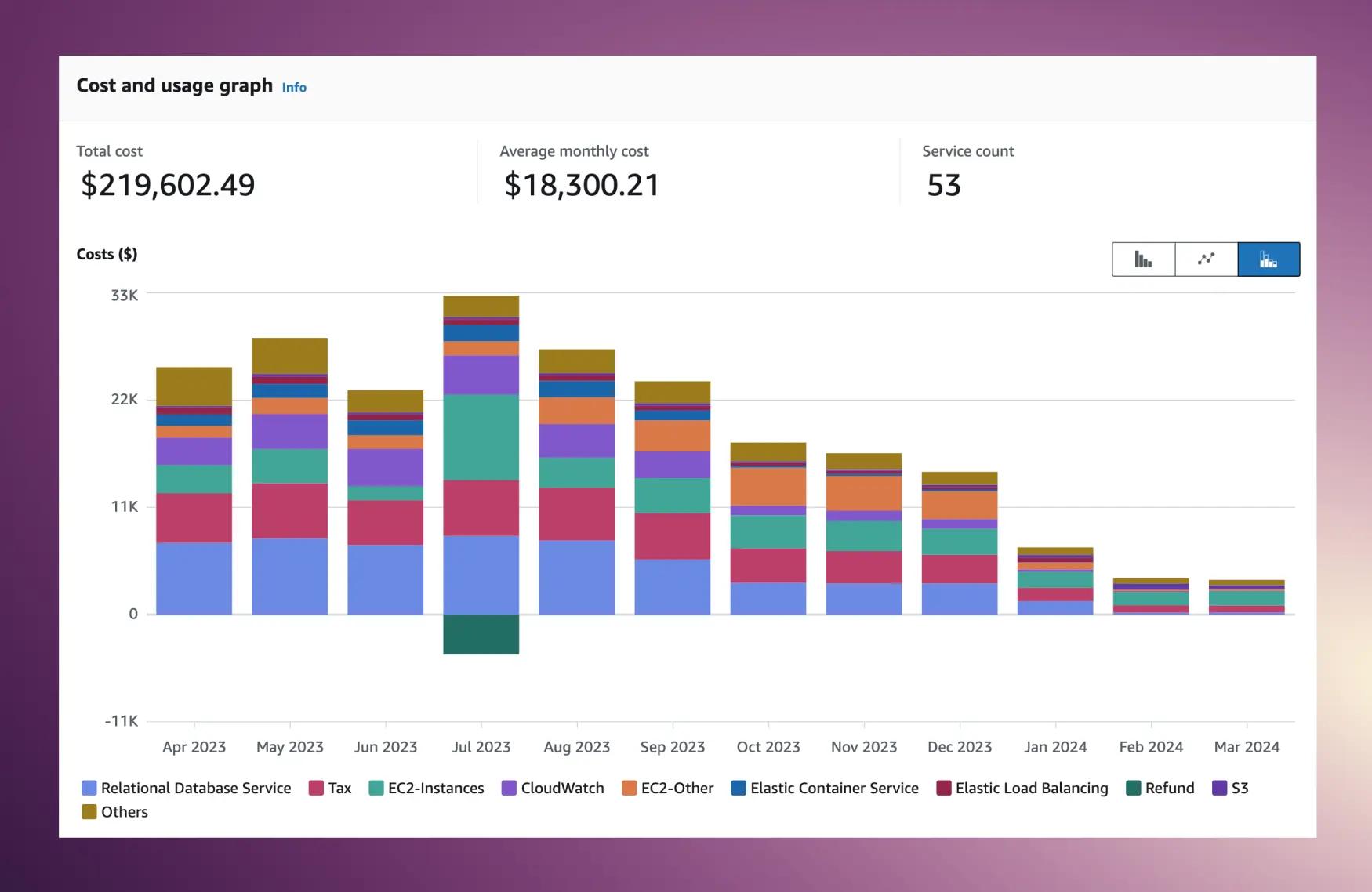Click the Aug 2023 axis label
Screen dimensions: 1372x892
point(576,747)
